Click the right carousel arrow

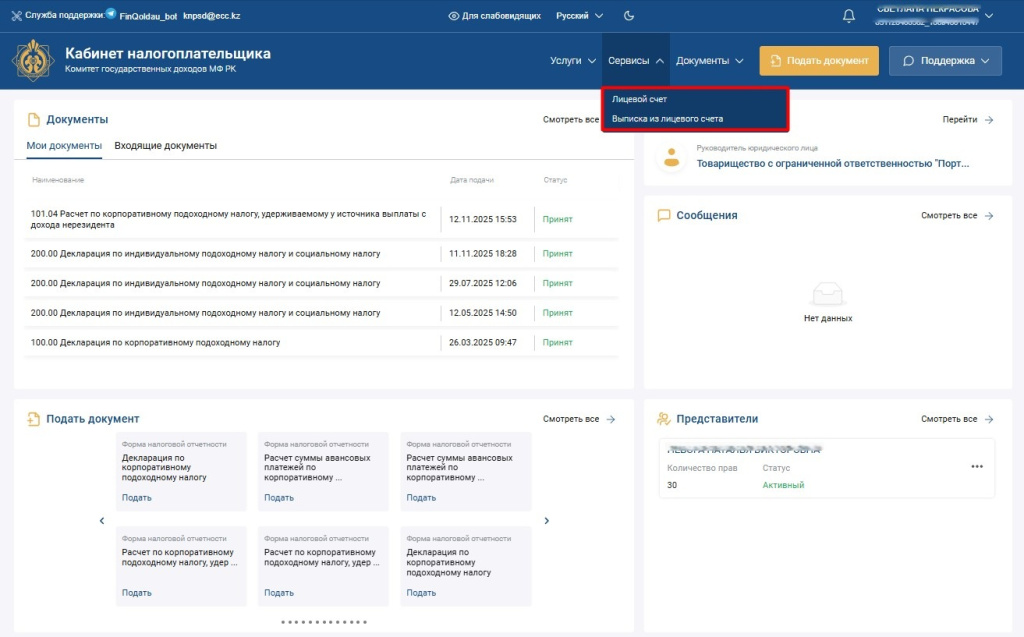[546, 520]
